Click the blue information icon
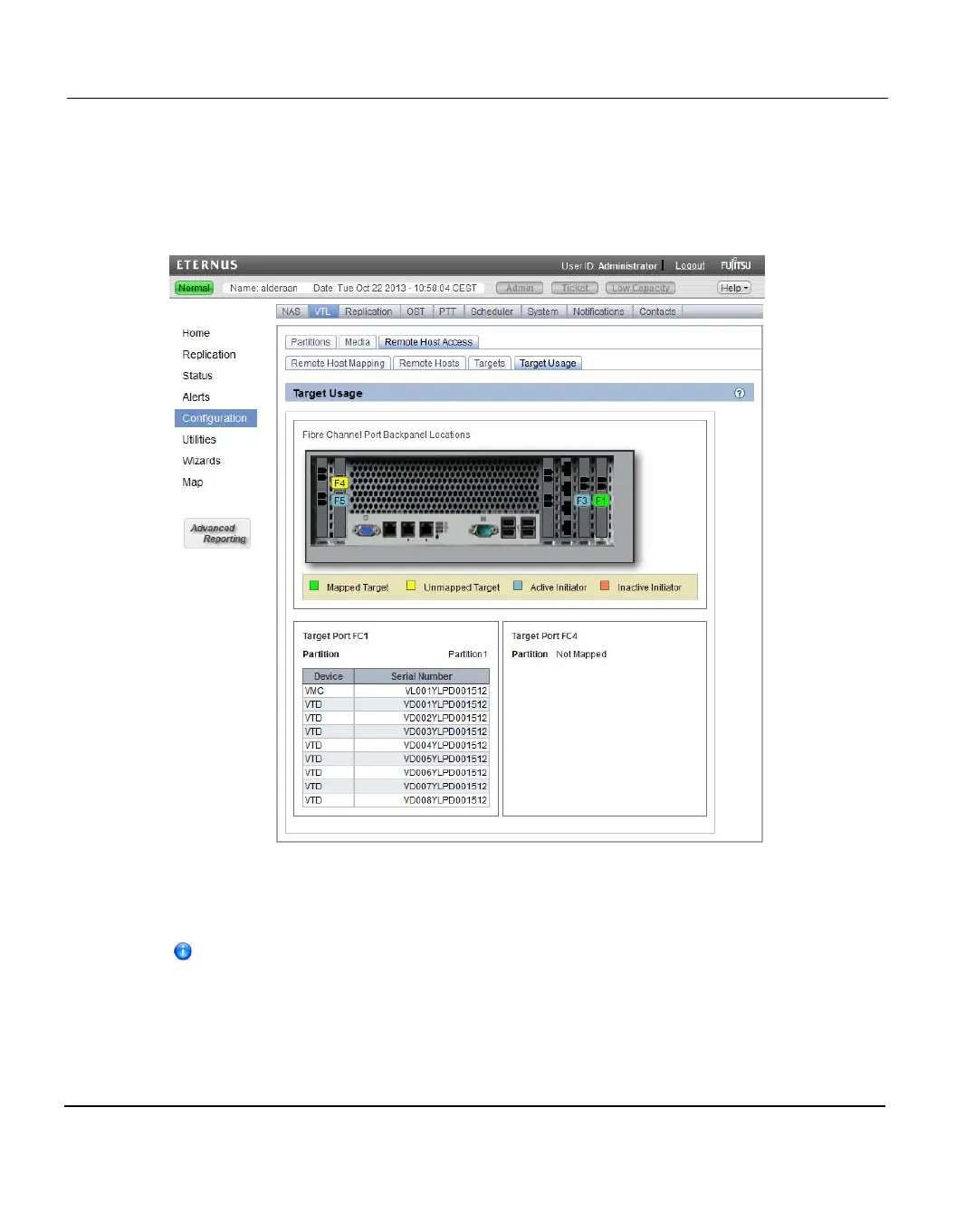This screenshot has height=1232, width=975. [183, 951]
